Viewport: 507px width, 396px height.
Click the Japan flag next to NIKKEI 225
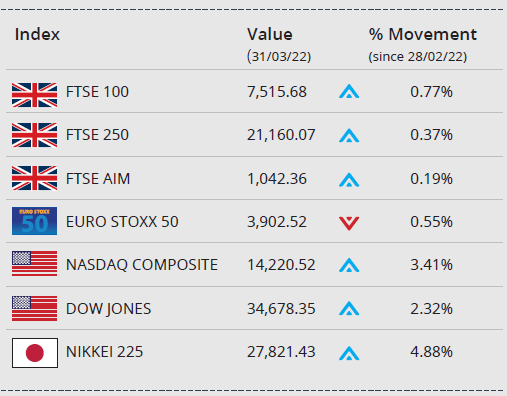35,353
